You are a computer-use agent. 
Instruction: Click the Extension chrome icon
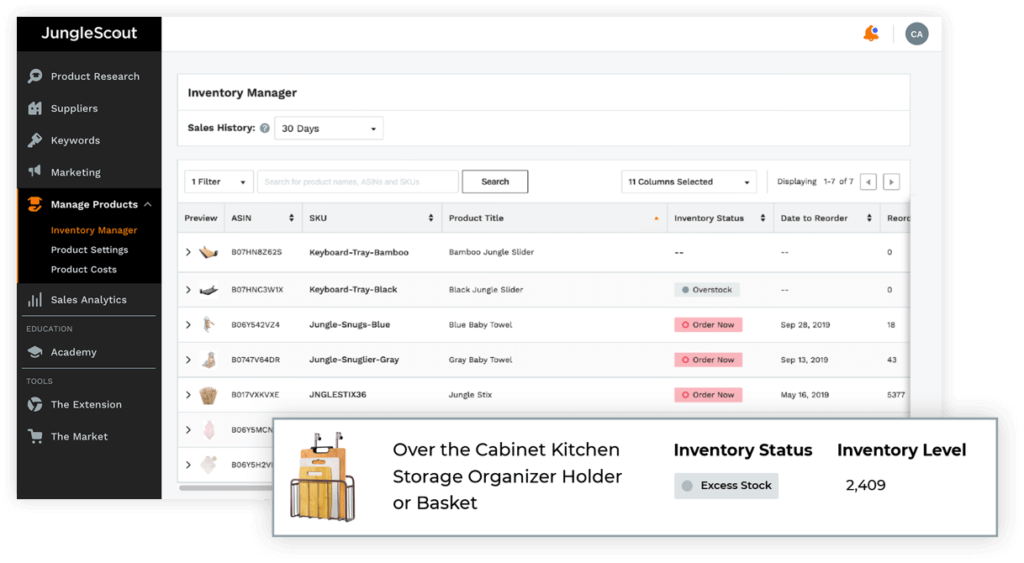pos(35,404)
